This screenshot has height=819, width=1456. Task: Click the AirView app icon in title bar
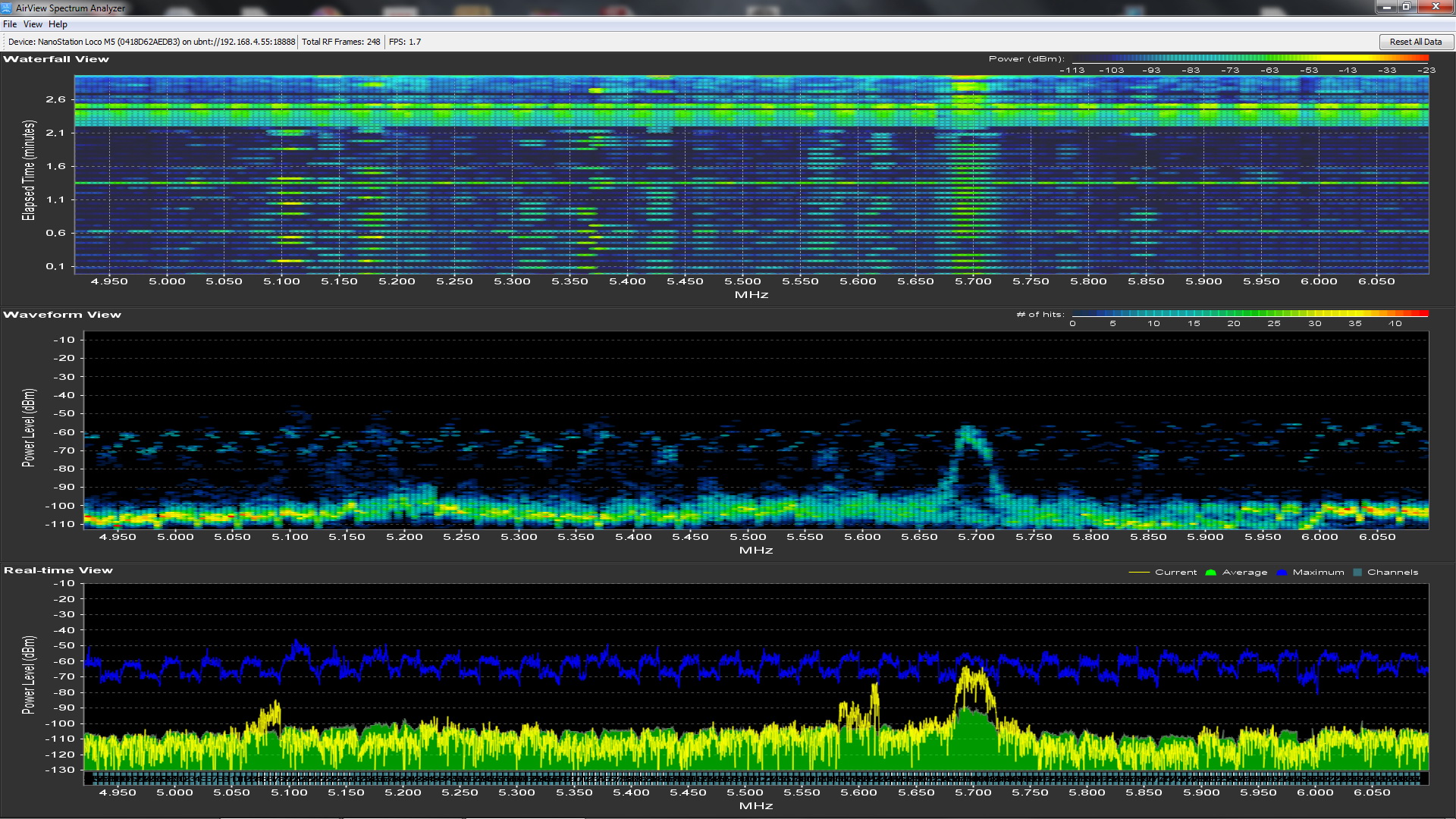[7, 8]
